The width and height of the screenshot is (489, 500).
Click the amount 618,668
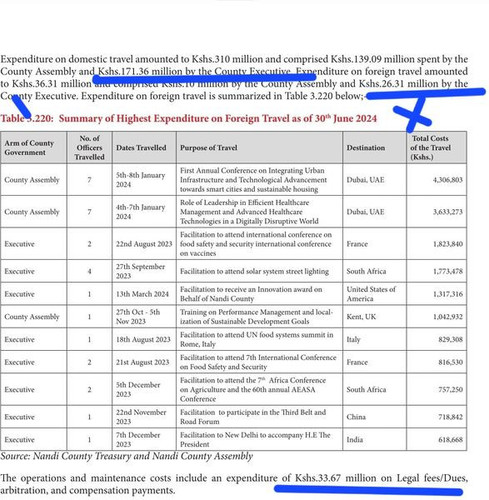click(450, 440)
